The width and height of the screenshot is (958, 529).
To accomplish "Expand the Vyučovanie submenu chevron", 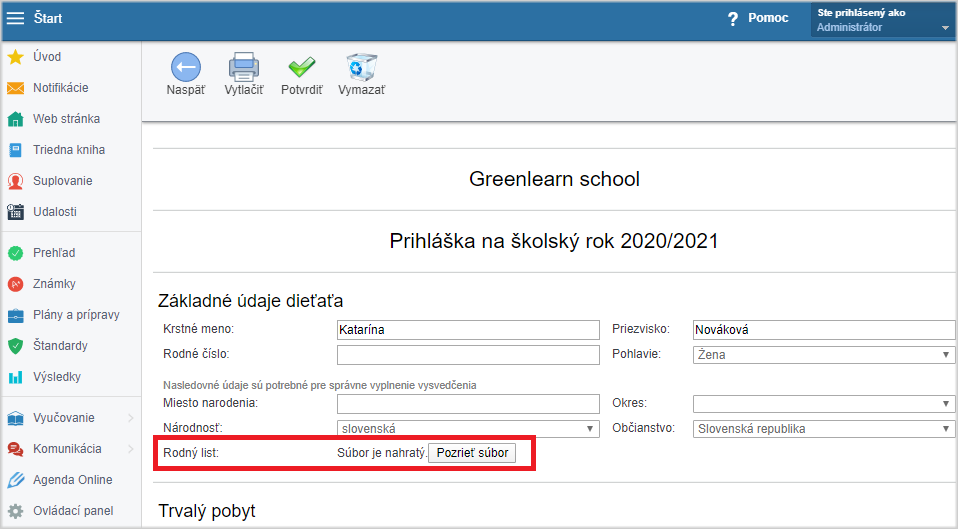I will click(131, 418).
